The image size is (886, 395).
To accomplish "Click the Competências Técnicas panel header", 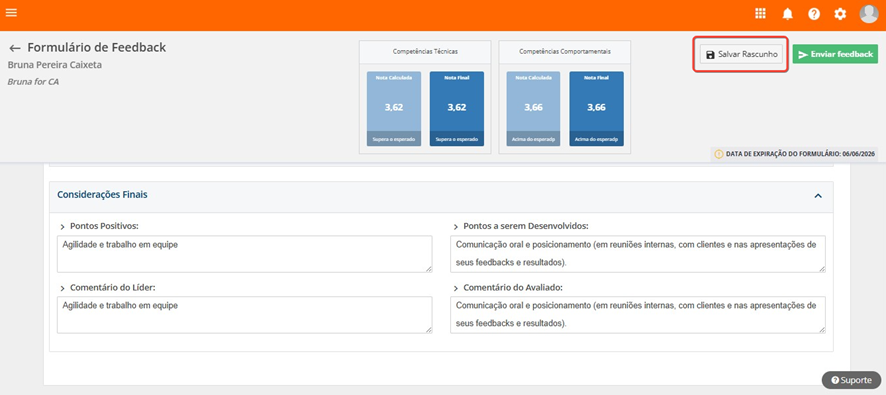I will coord(425,51).
